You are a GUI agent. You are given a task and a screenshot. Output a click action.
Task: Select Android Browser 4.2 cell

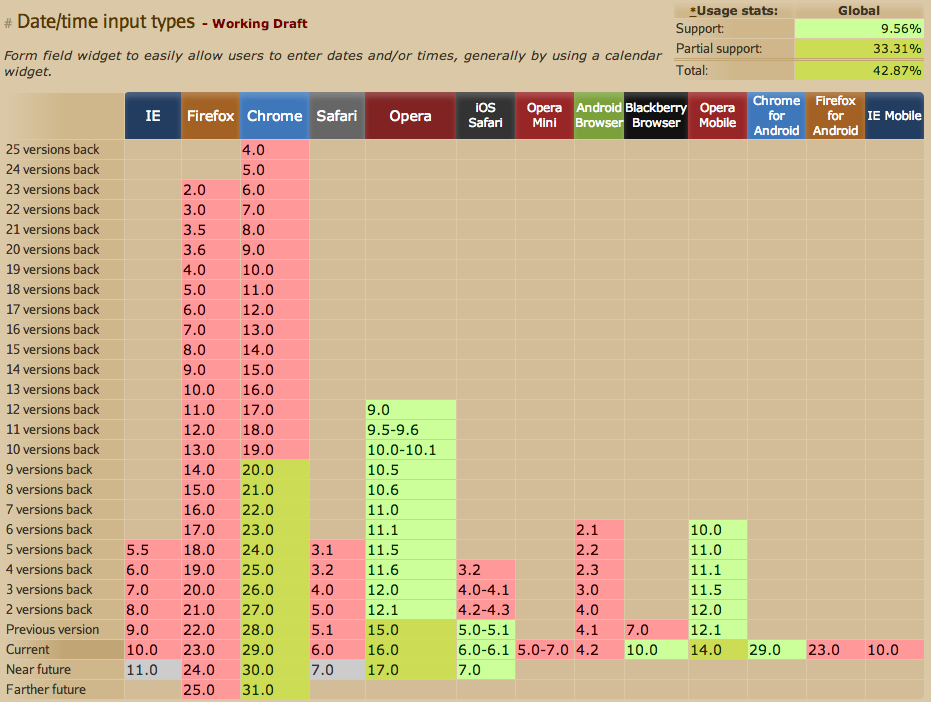tap(599, 650)
